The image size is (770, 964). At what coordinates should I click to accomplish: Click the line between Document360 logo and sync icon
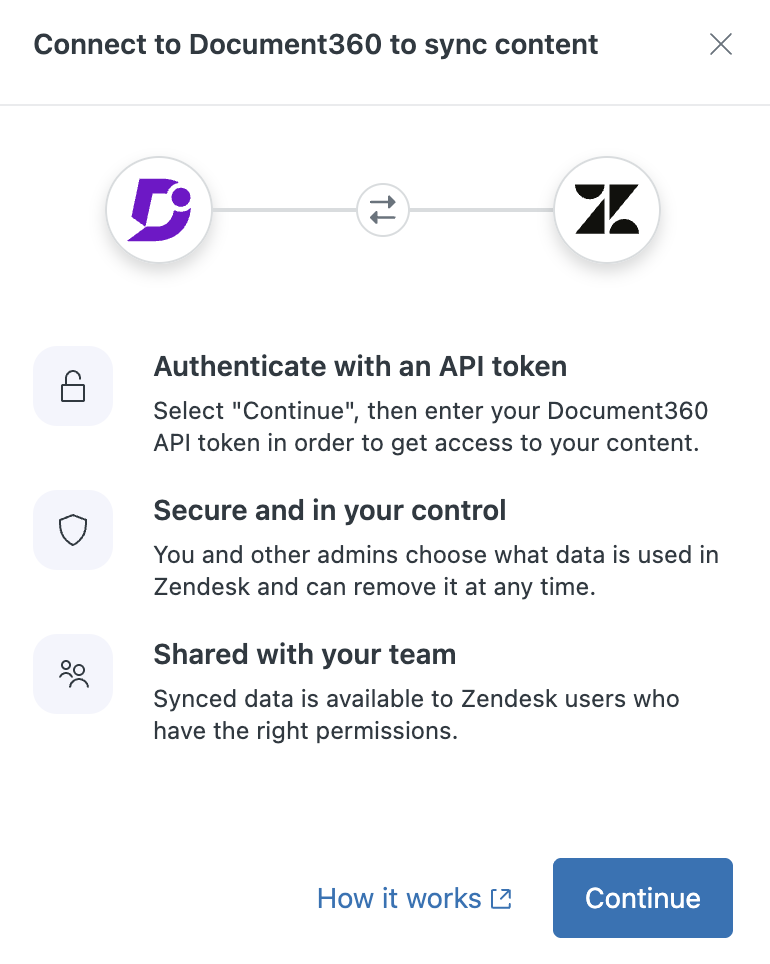284,210
